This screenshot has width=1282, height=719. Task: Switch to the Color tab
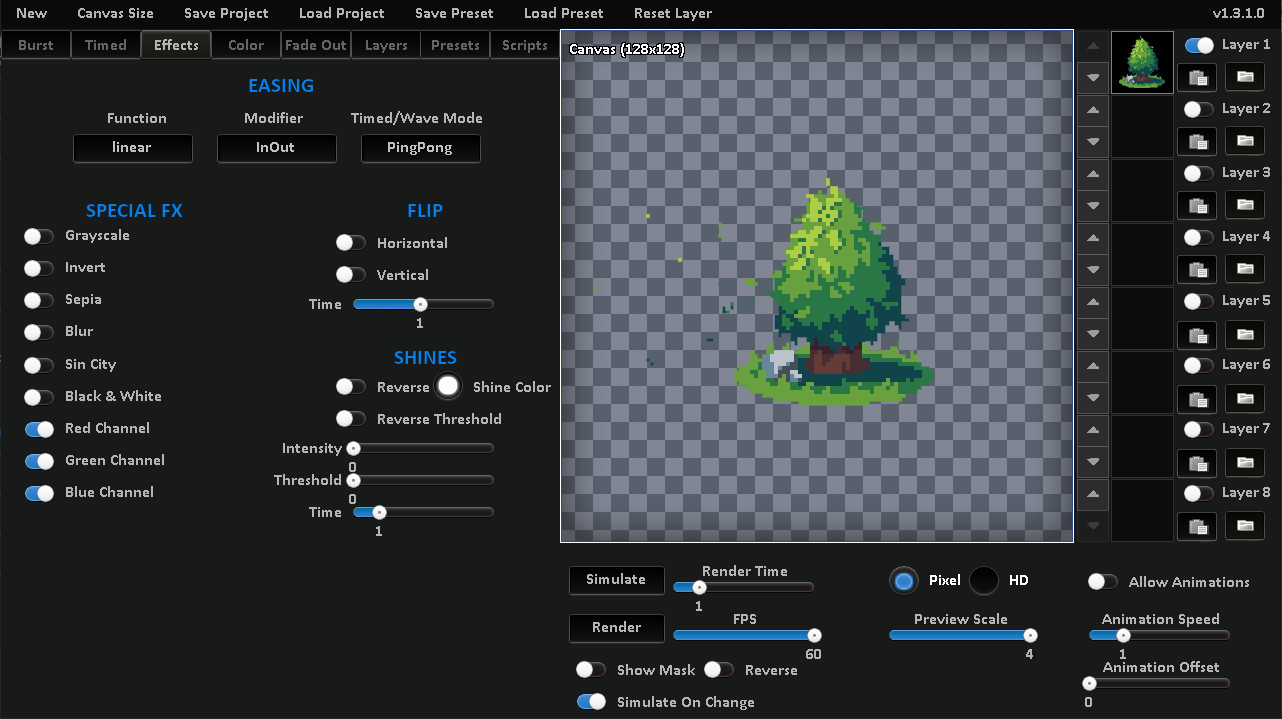(x=245, y=44)
